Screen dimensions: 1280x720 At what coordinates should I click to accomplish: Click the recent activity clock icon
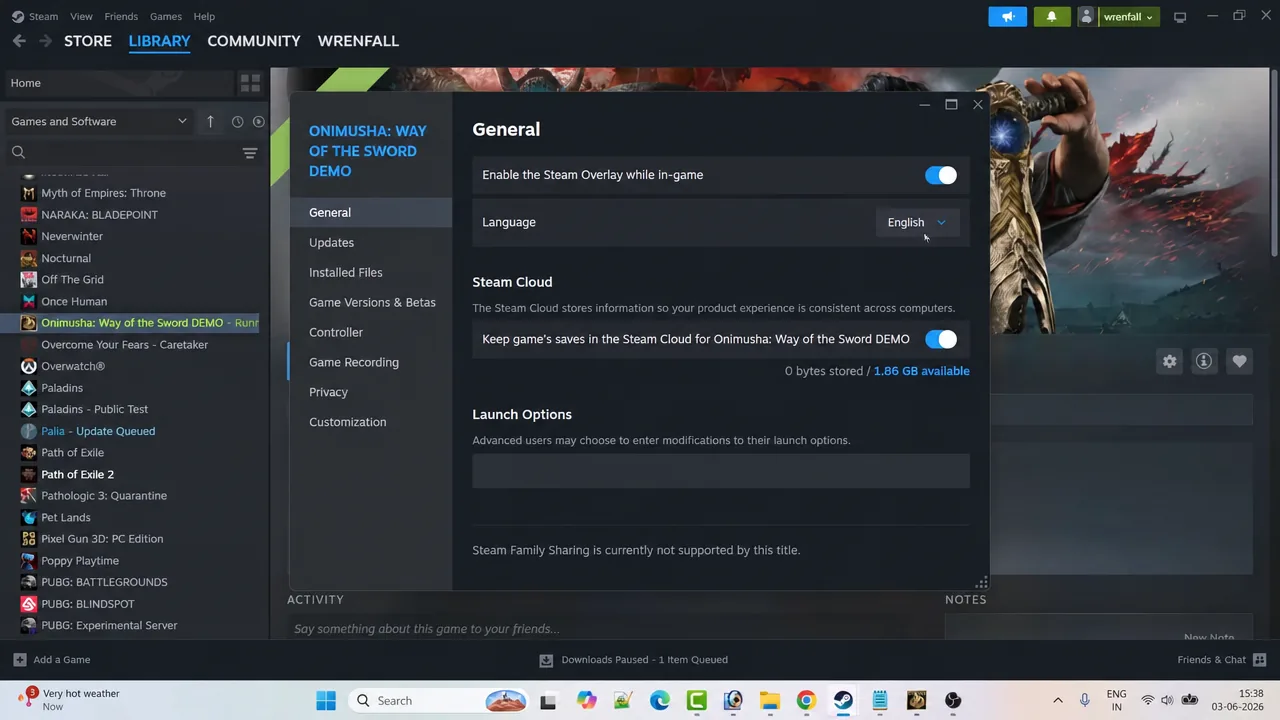click(237, 122)
